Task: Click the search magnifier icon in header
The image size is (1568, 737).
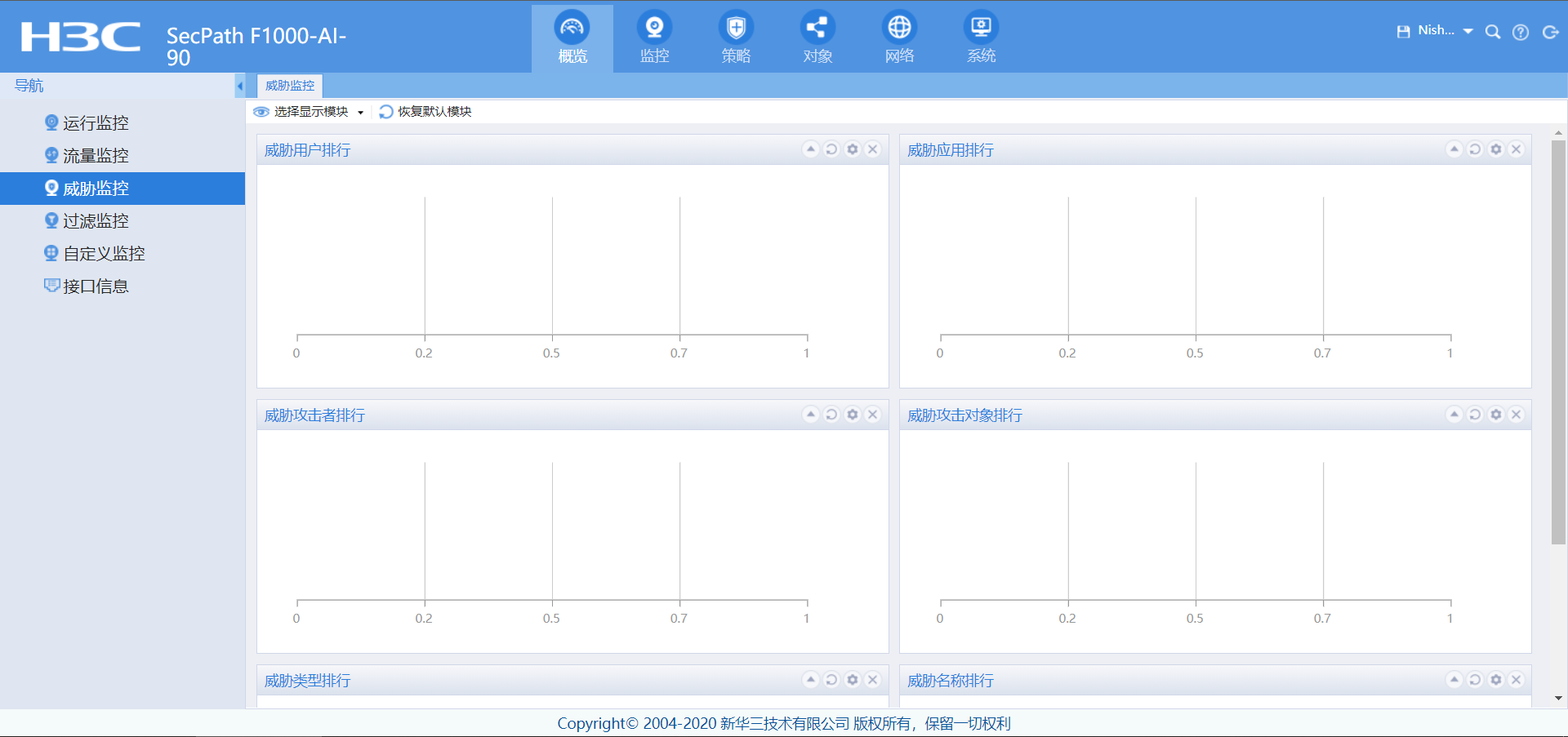Action: click(1492, 32)
